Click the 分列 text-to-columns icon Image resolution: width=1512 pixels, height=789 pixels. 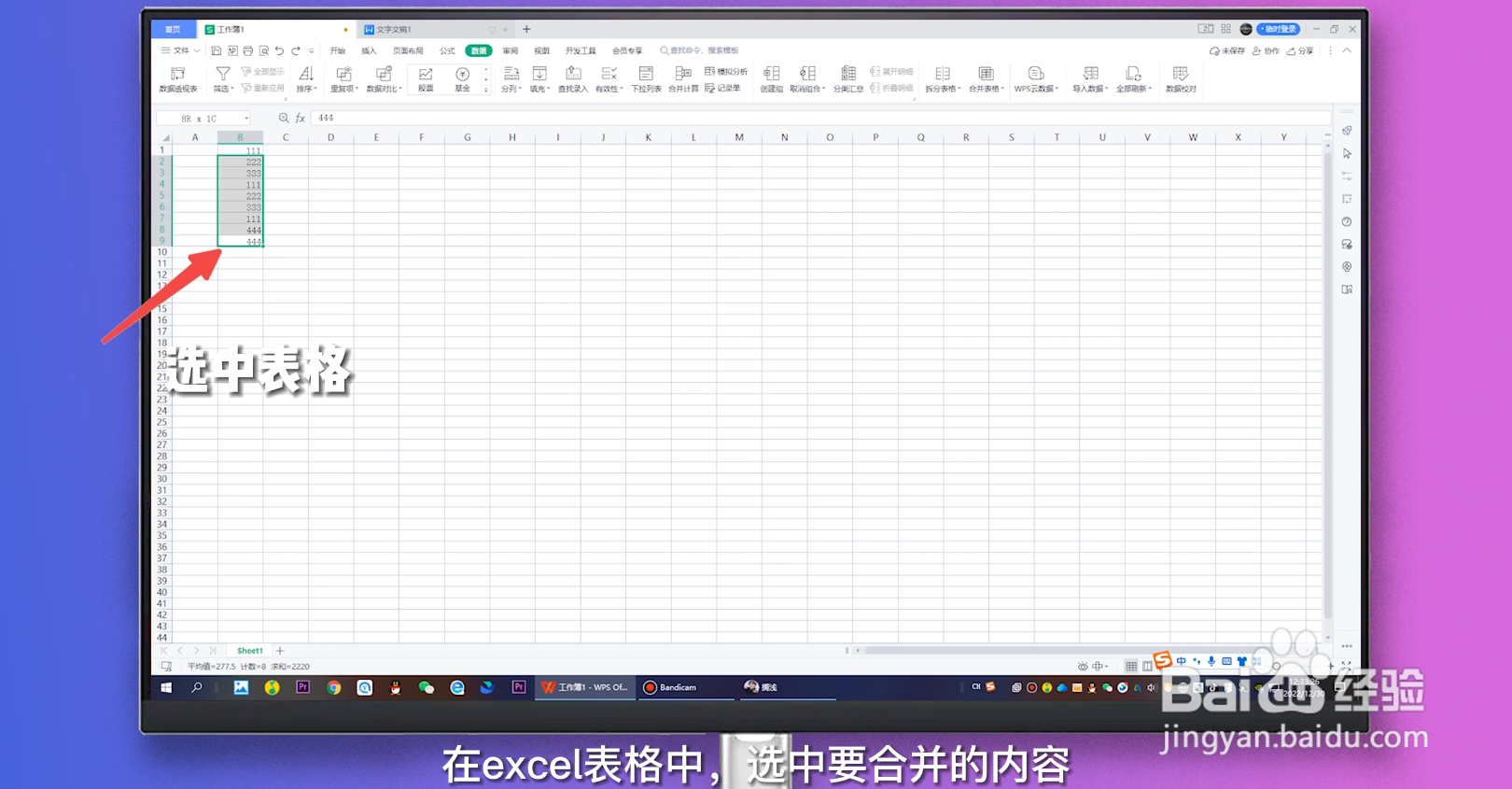(x=511, y=74)
